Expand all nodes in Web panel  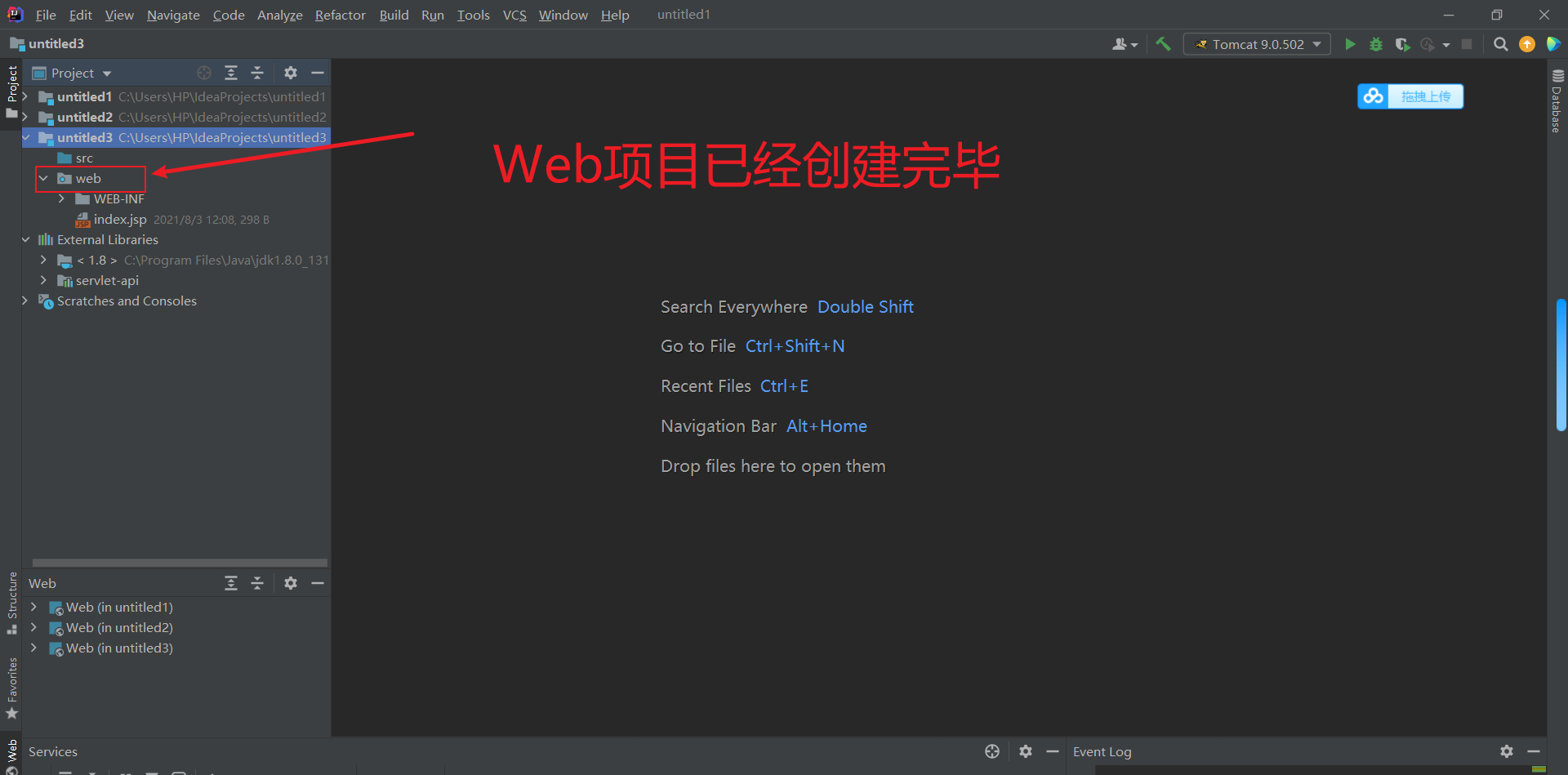click(231, 582)
